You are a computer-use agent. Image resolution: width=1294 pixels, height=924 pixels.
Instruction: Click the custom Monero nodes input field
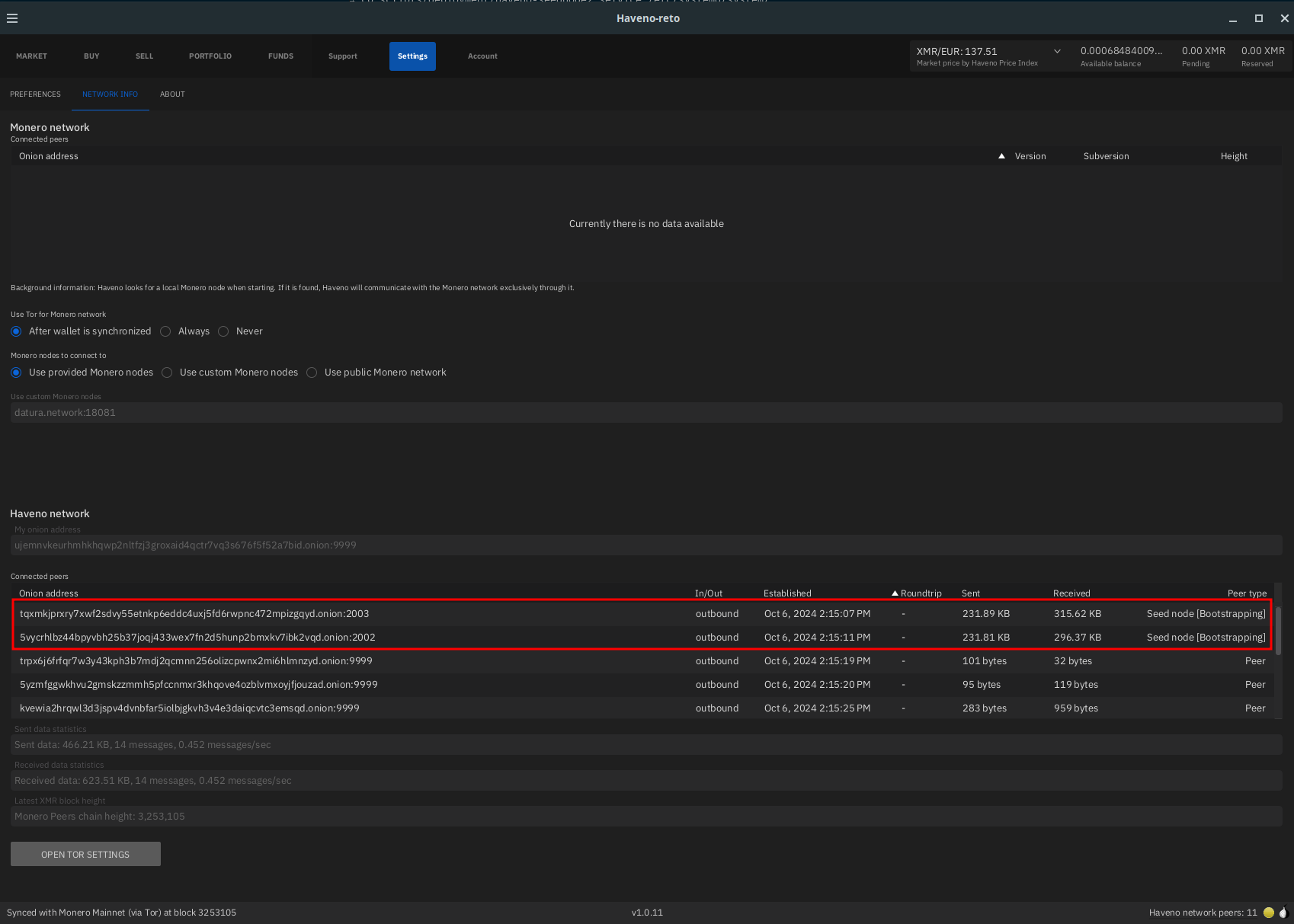(x=646, y=413)
